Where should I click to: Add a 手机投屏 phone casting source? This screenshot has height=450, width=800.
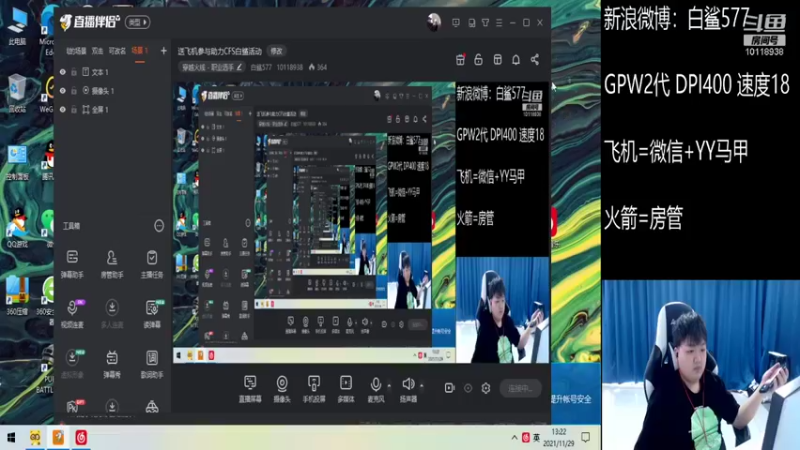[314, 389]
